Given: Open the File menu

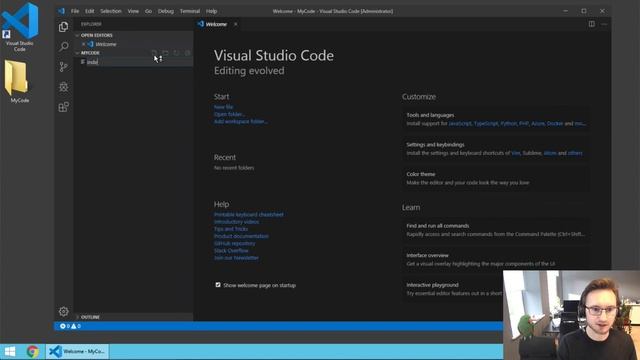Looking at the screenshot, I should [75, 11].
